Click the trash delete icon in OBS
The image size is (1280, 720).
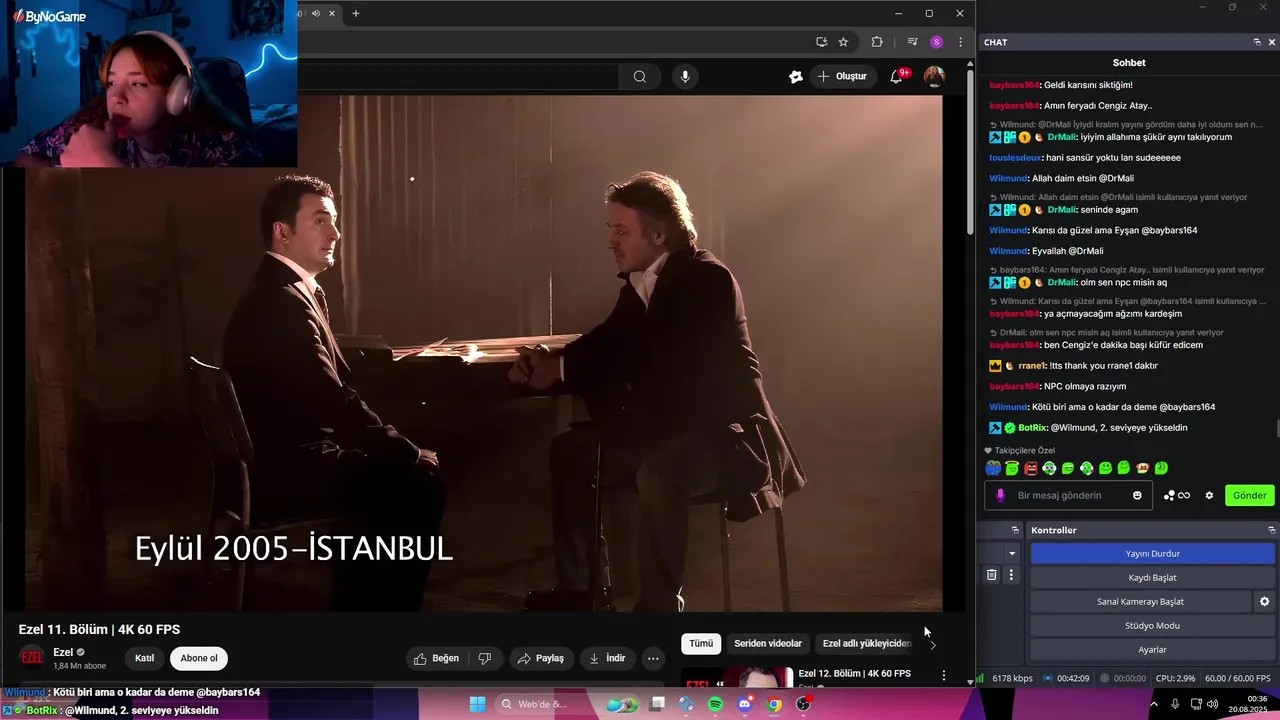(992, 575)
